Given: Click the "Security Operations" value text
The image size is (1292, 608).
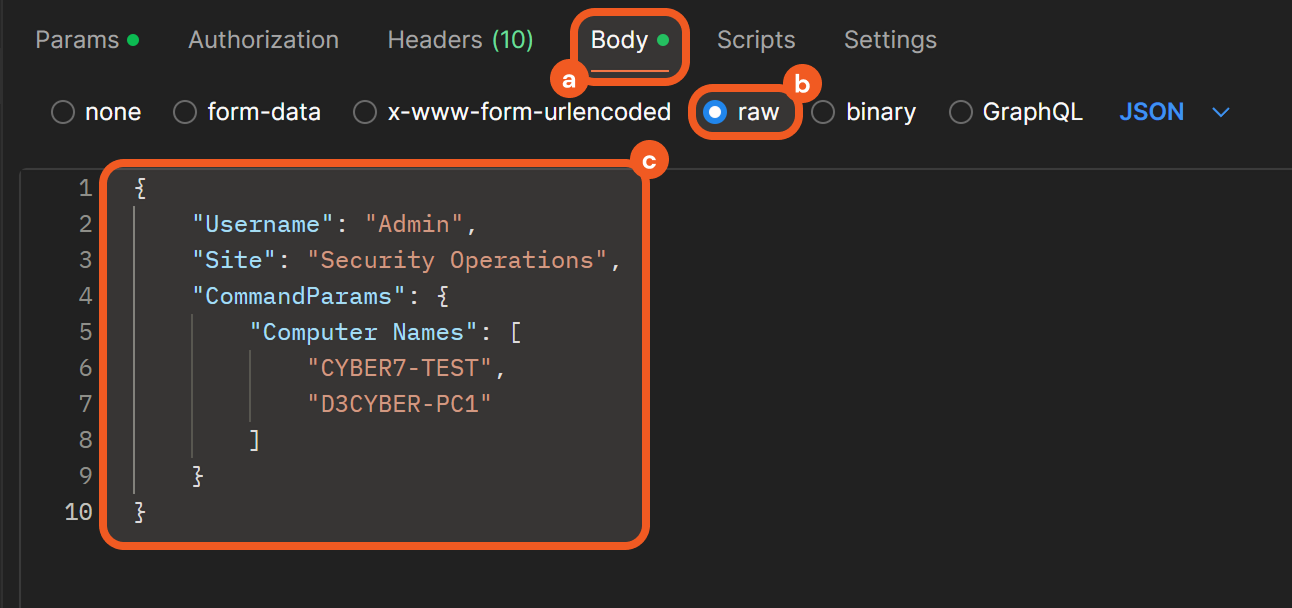Looking at the screenshot, I should point(457,260).
